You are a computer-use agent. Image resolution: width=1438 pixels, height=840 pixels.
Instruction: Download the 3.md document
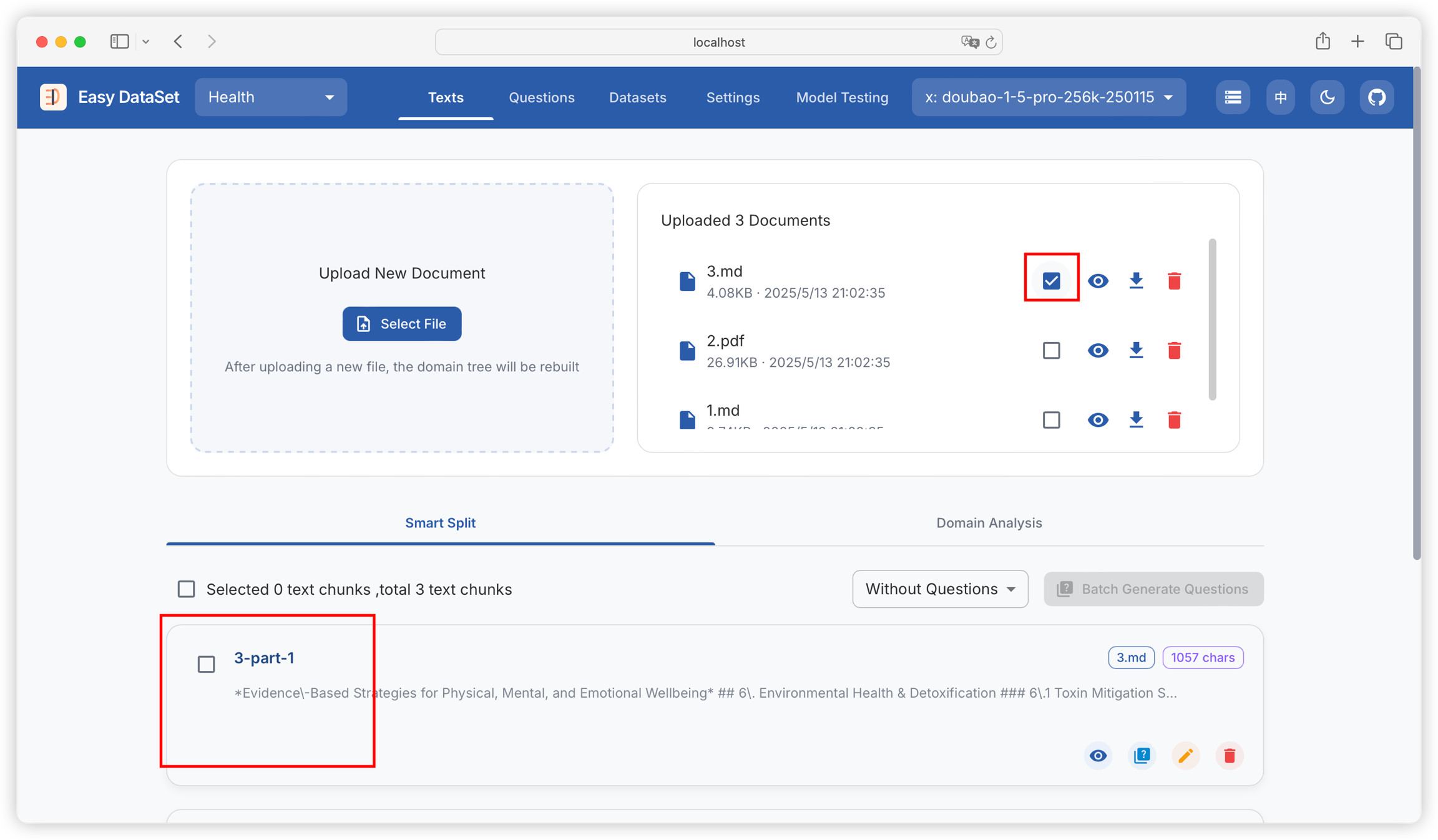coord(1136,281)
